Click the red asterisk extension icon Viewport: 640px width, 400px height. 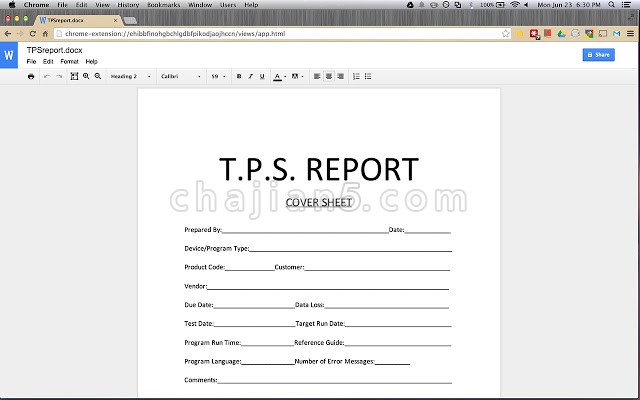click(x=534, y=34)
